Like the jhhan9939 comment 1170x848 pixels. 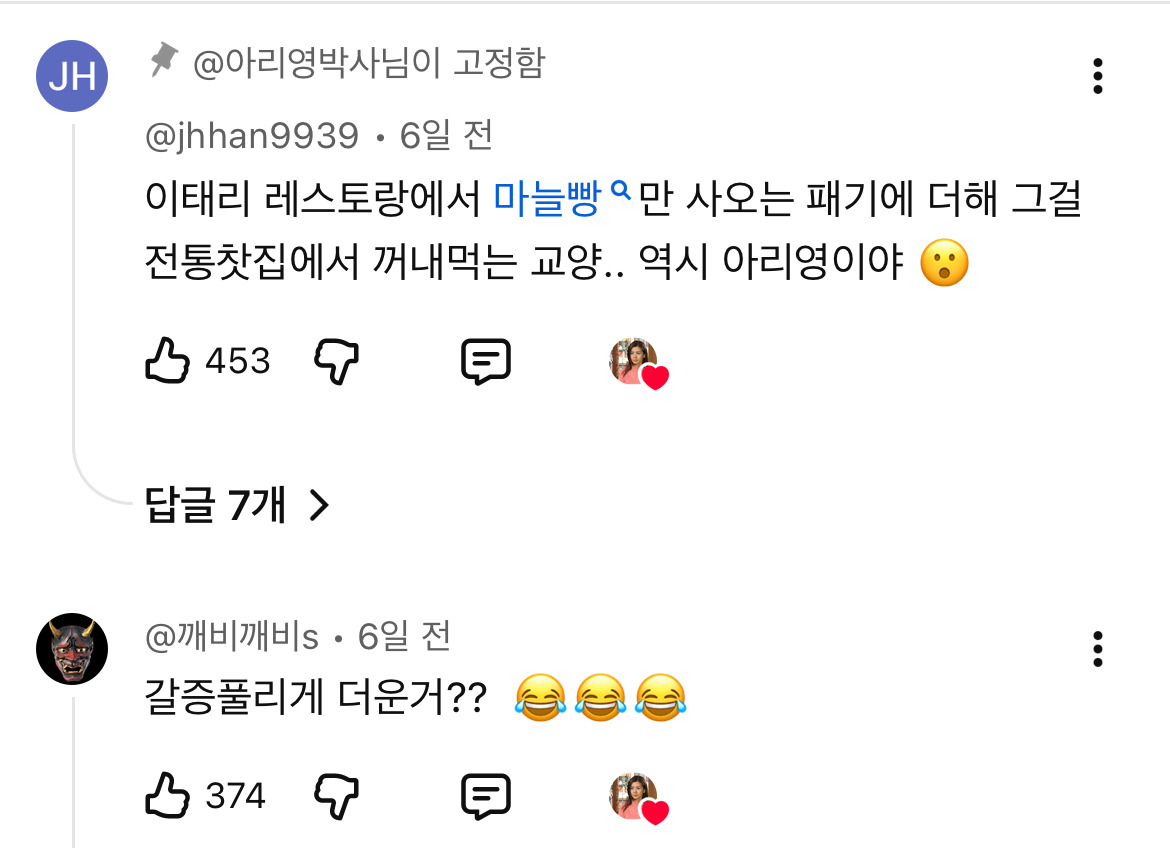pos(167,361)
